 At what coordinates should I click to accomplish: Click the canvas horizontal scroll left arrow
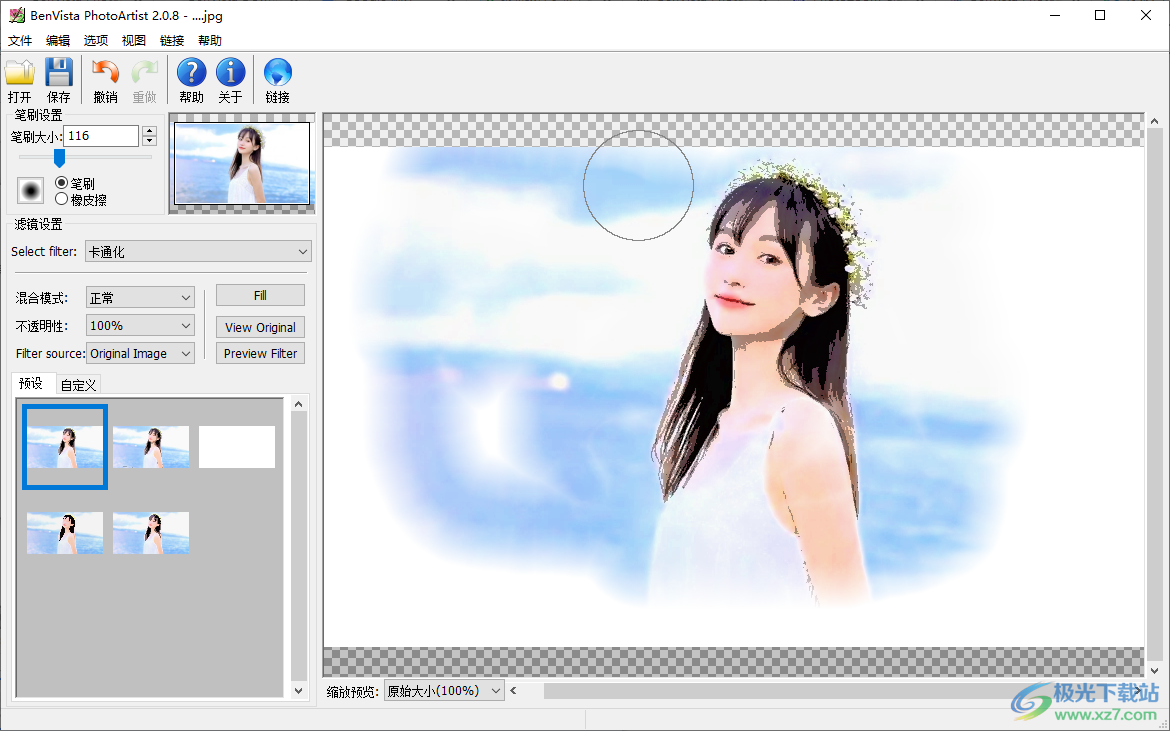click(x=513, y=691)
